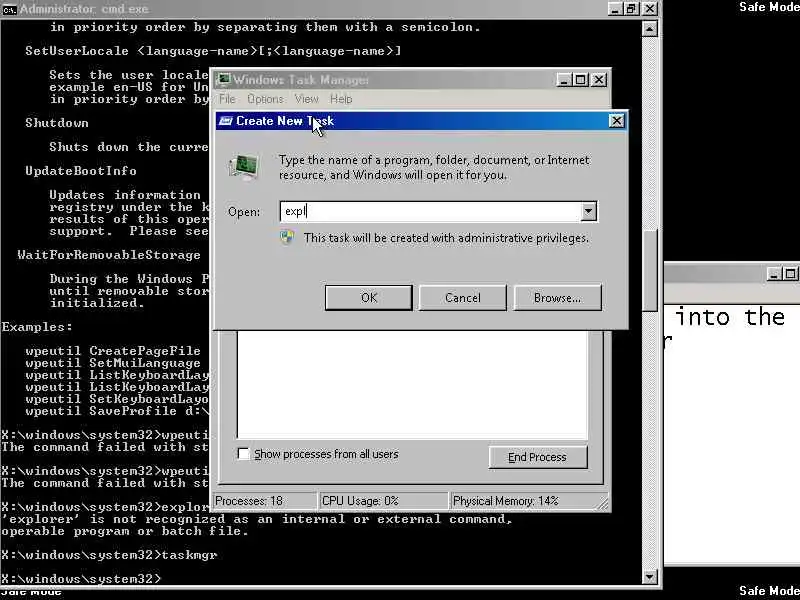
Task: Click End Process in Task Manager
Action: coord(538,457)
